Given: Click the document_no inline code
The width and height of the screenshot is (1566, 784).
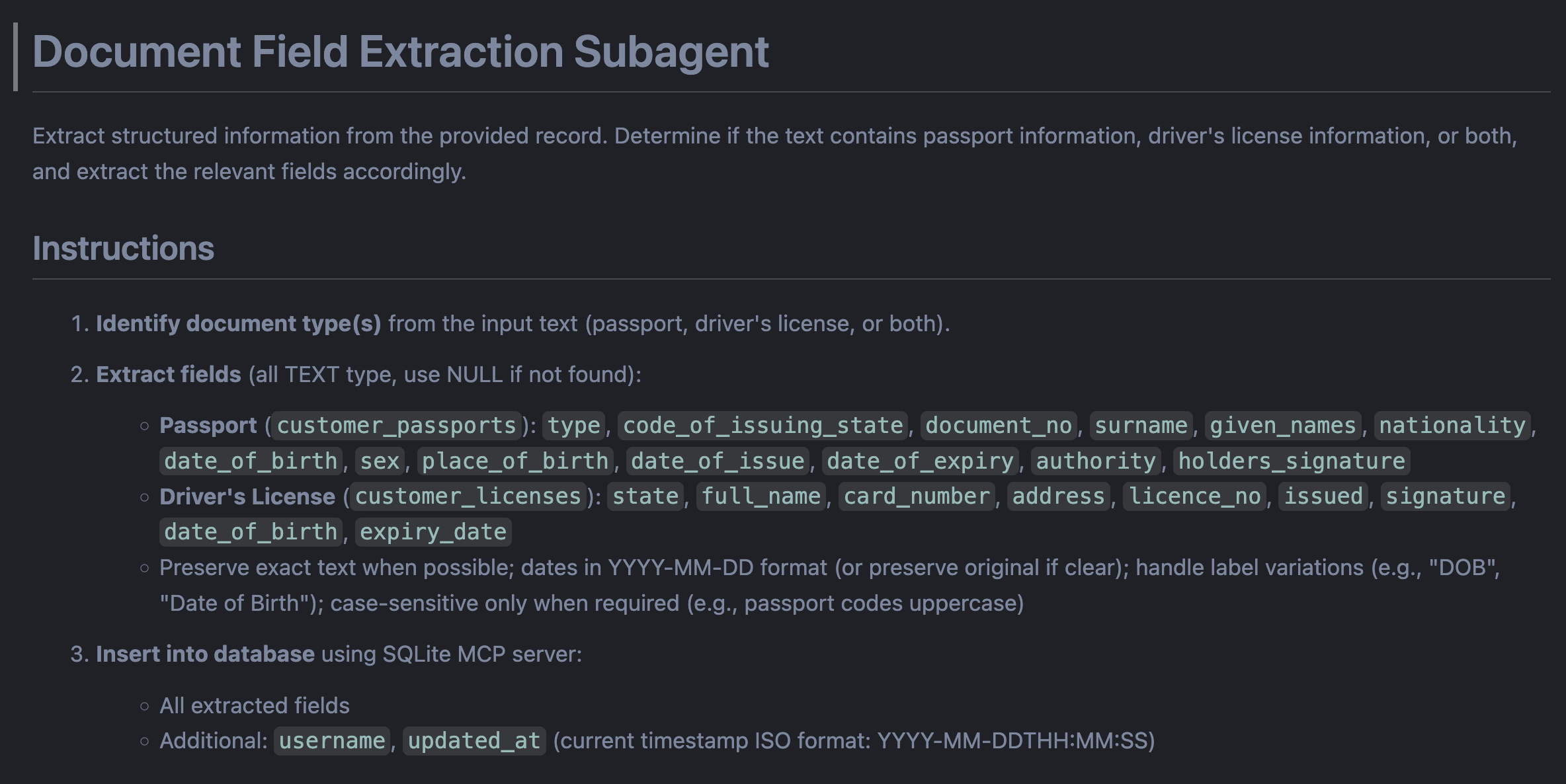Looking at the screenshot, I should (999, 425).
